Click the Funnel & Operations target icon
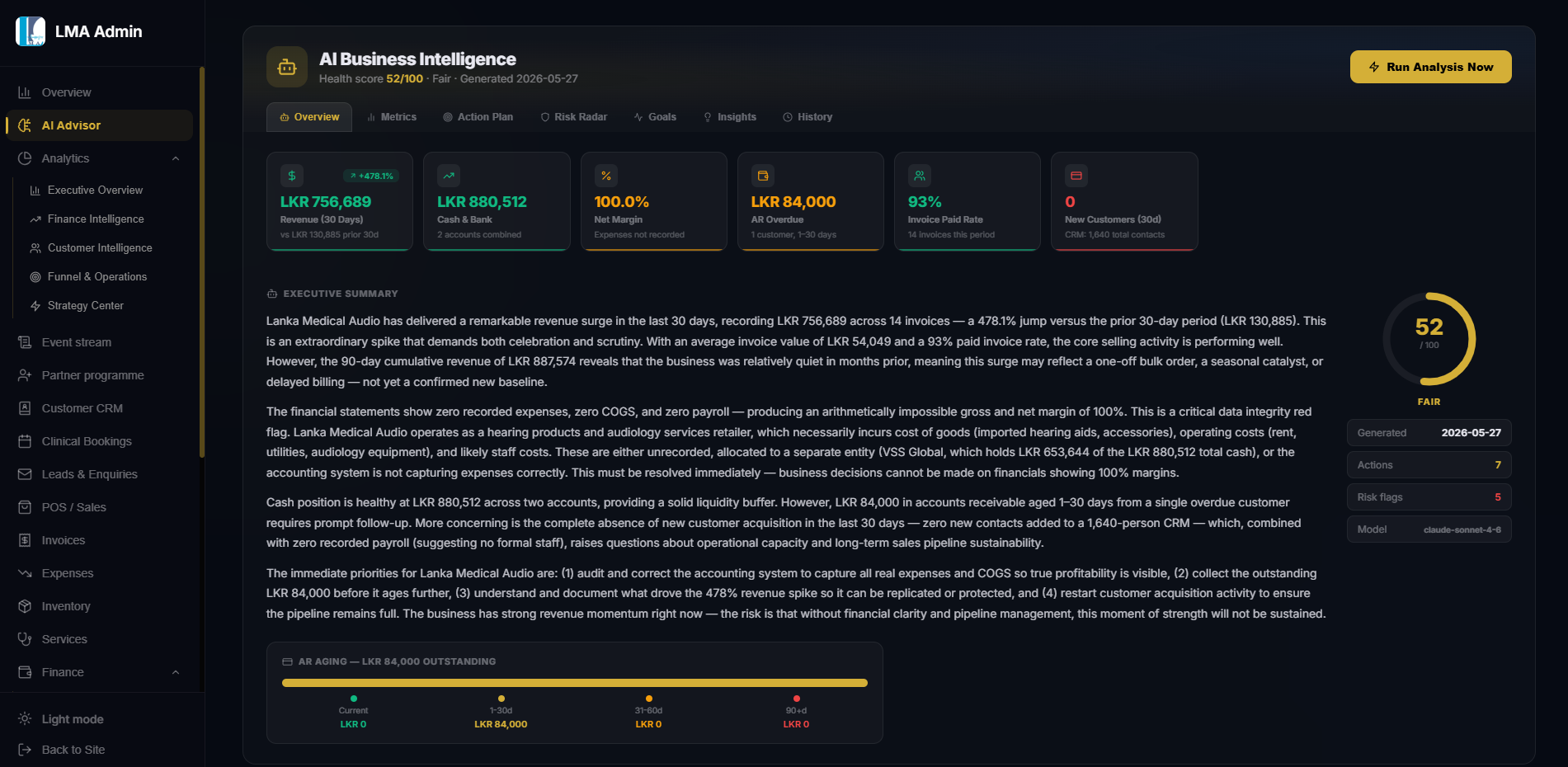This screenshot has width=1568, height=767. 35,277
